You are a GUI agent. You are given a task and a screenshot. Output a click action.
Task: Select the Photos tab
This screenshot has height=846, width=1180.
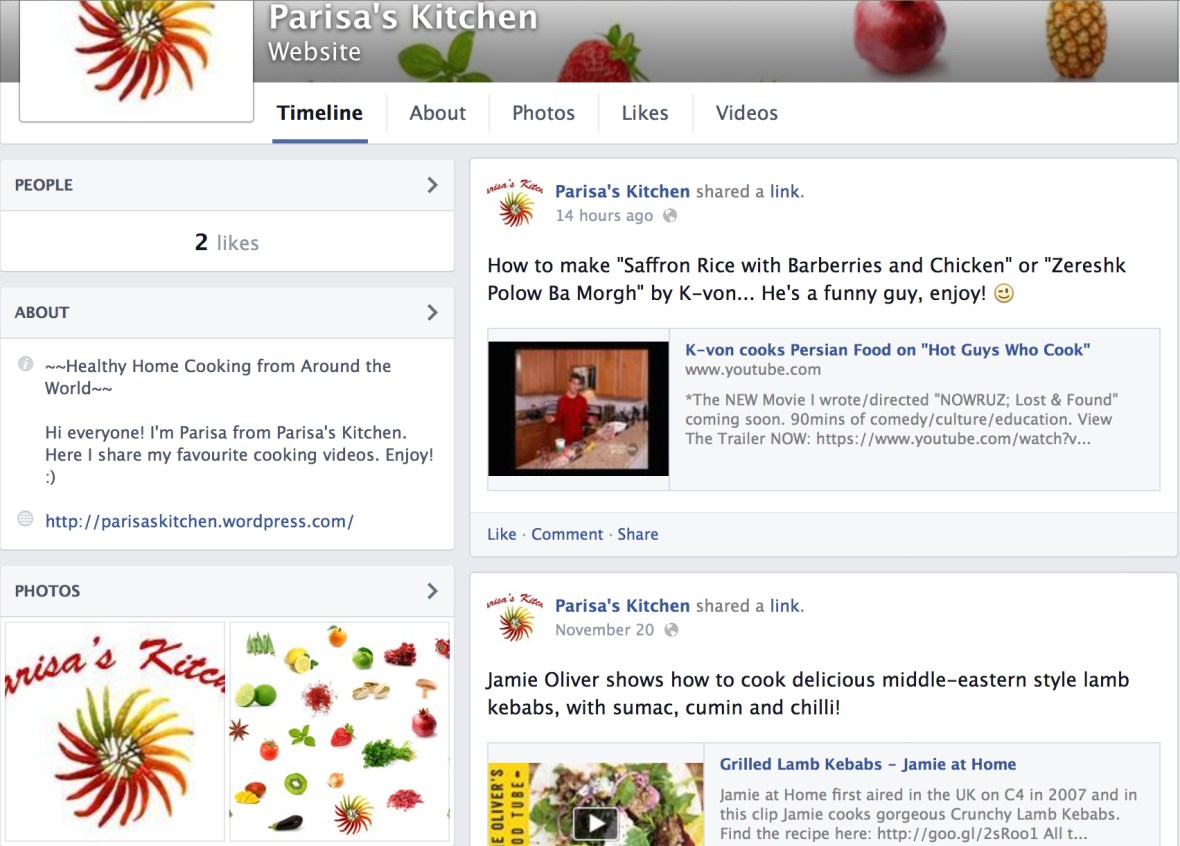(543, 113)
